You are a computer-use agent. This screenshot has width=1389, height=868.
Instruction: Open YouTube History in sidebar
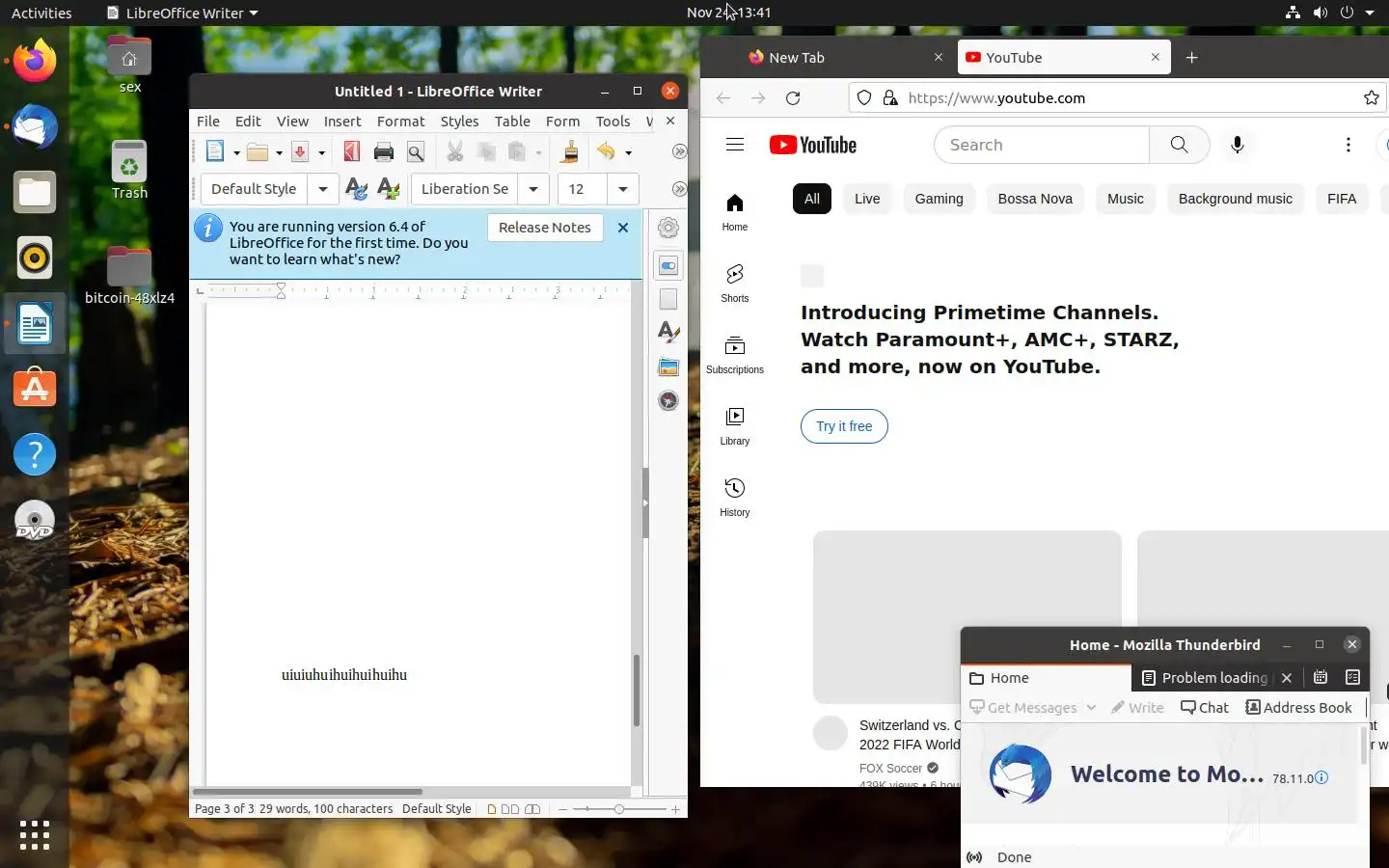(735, 497)
